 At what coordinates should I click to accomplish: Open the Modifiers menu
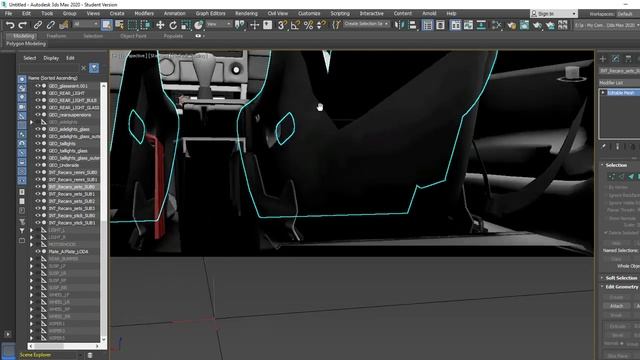point(144,13)
